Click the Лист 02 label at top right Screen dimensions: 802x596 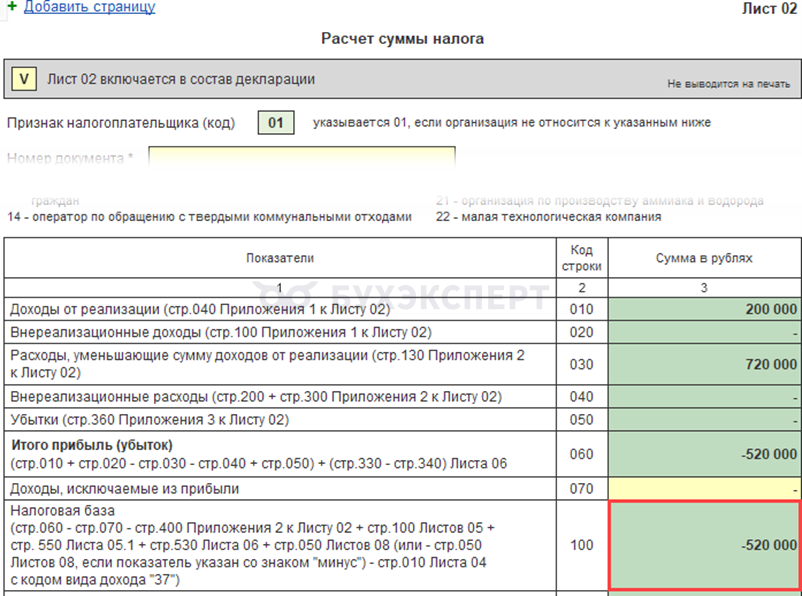tap(769, 9)
